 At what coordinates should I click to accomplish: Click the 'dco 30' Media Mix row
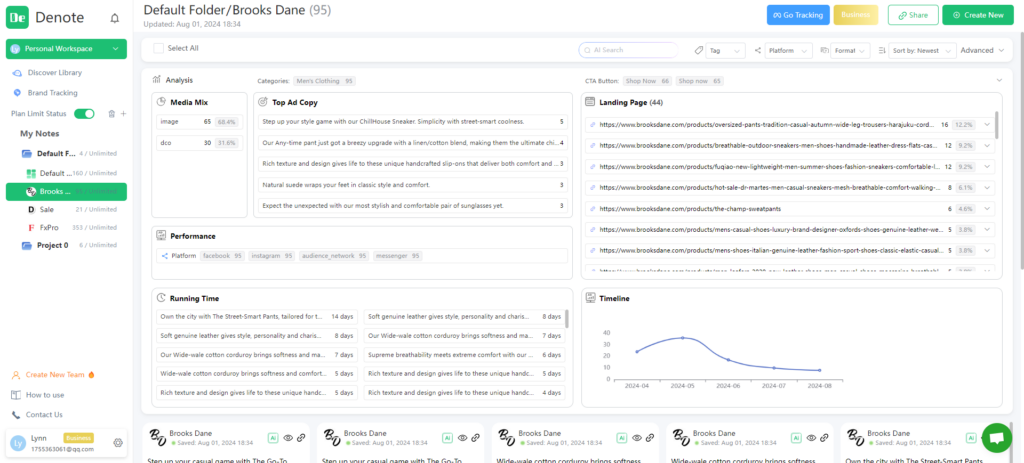(x=199, y=142)
